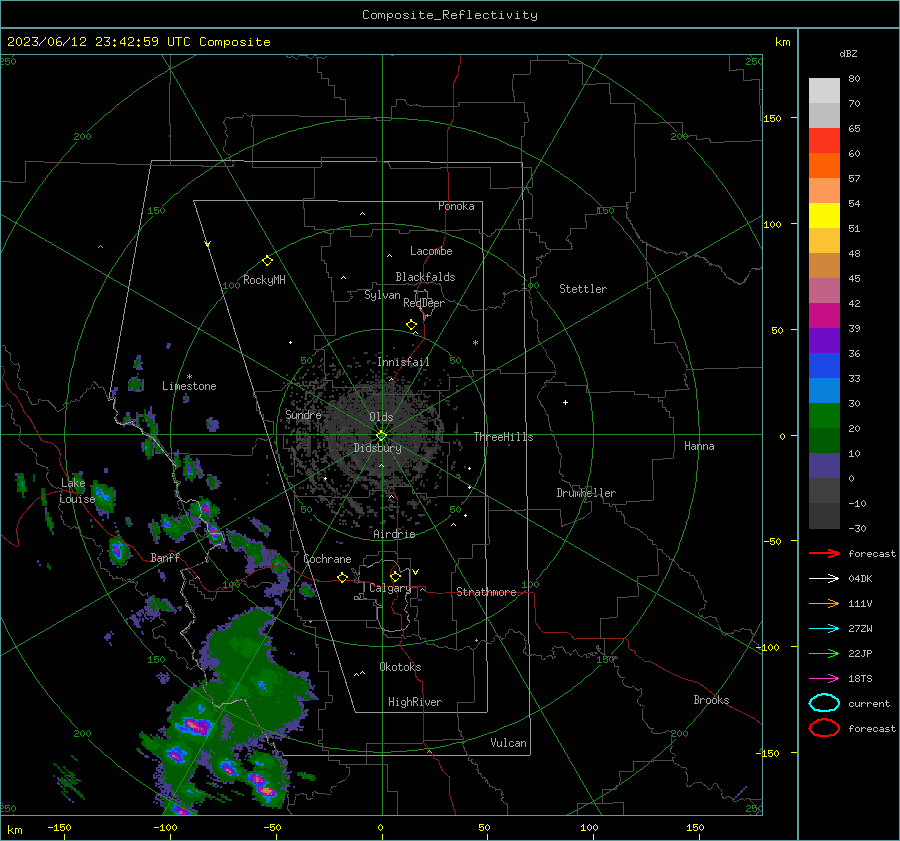Click the green 22JP arrow icon
900x841 pixels.
[x=824, y=653]
